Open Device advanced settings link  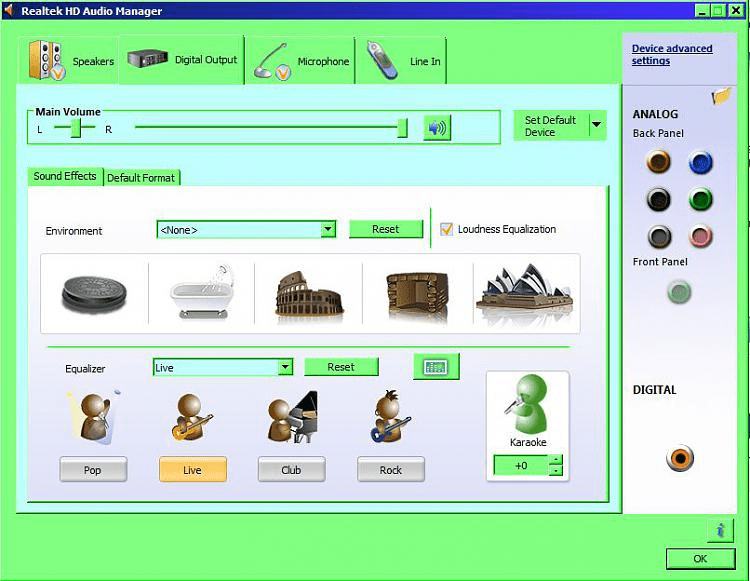click(x=671, y=55)
